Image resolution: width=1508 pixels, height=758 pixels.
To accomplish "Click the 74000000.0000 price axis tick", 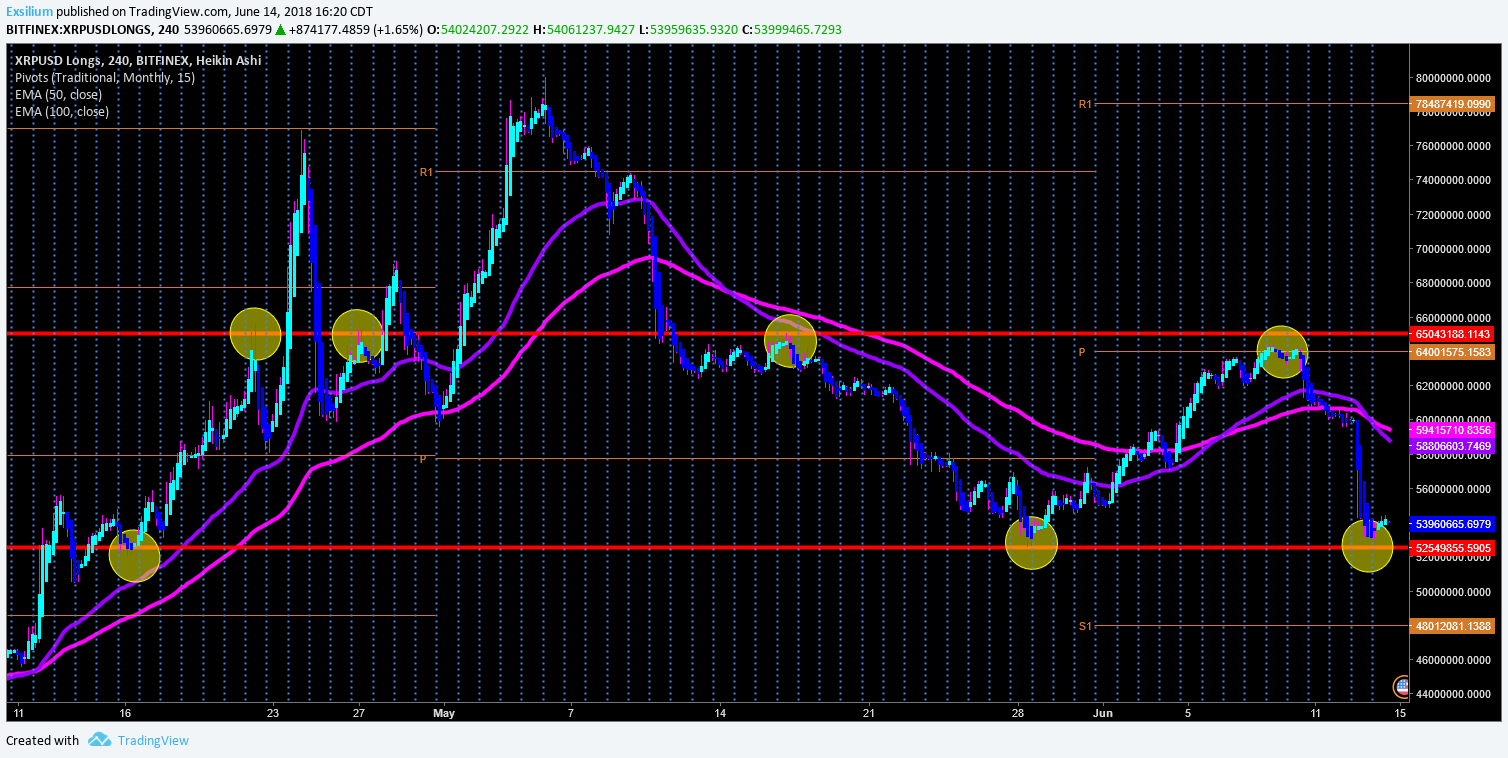I will 1454,181.
